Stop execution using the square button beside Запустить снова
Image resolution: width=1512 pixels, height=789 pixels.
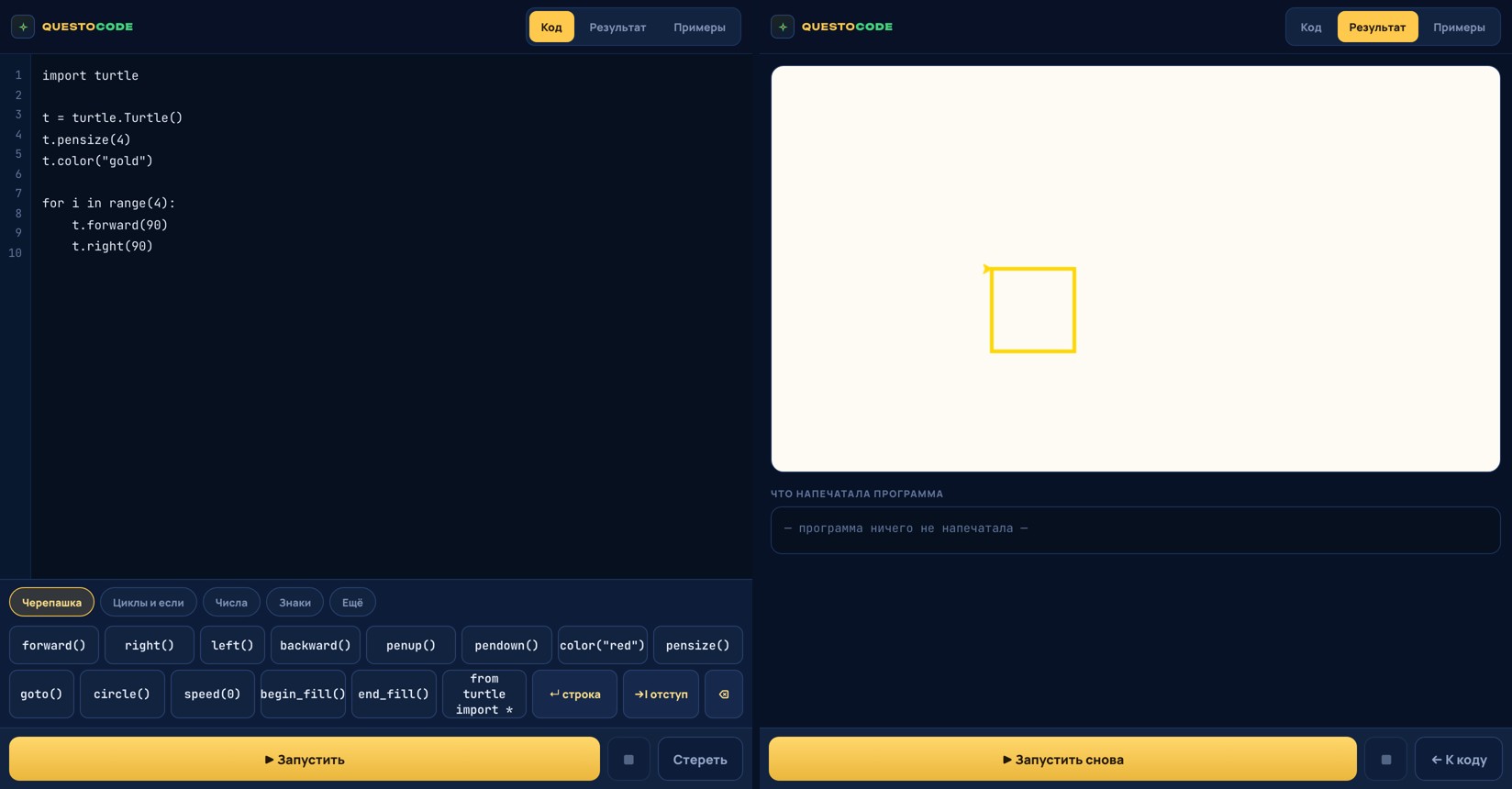point(1386,760)
